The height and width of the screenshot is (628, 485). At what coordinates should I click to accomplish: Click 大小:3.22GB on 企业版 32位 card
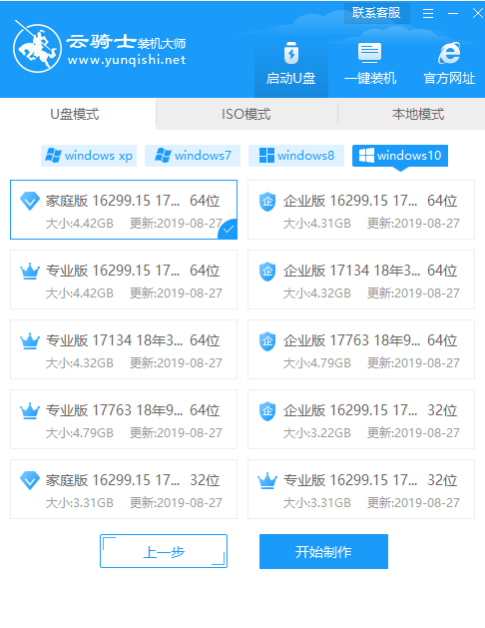click(317, 433)
